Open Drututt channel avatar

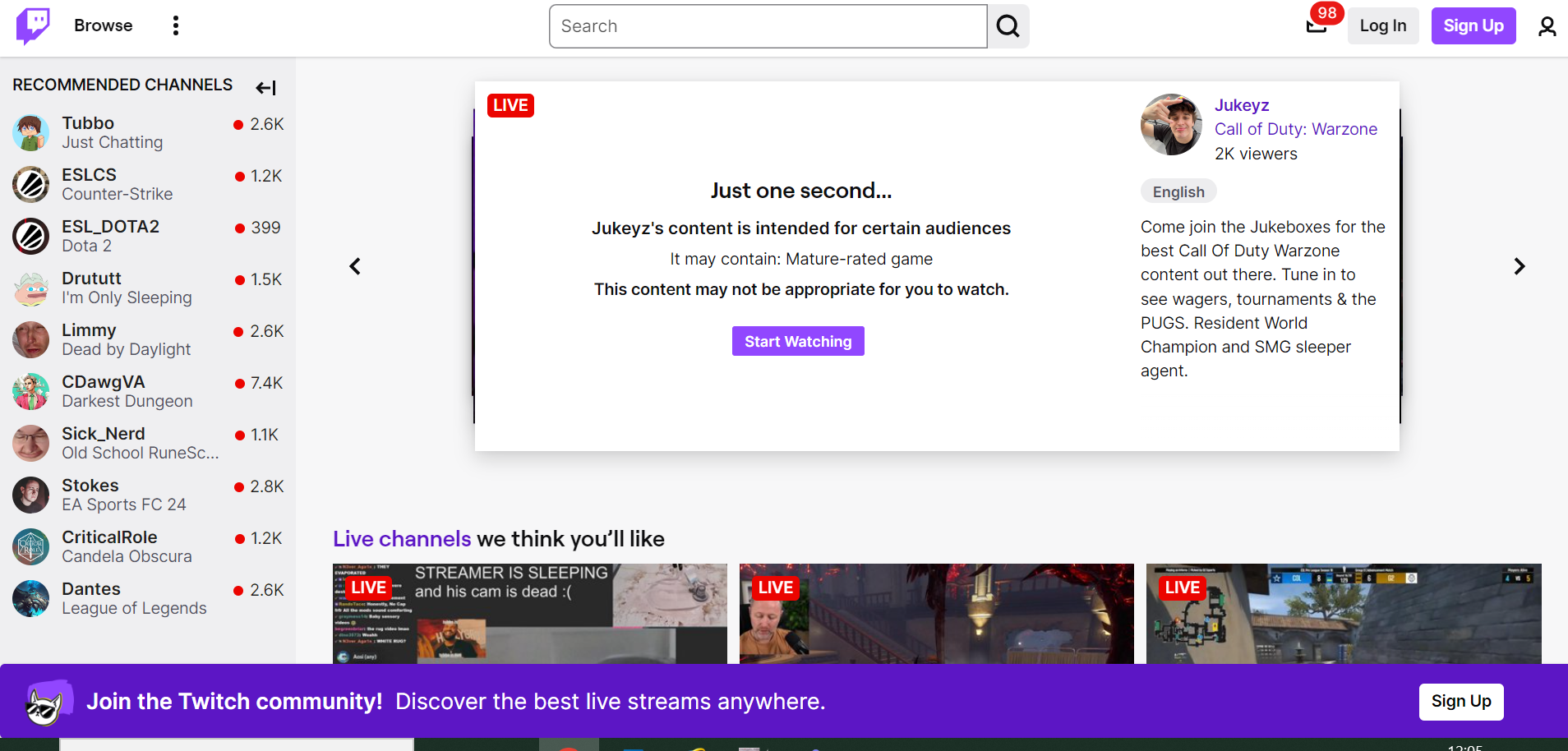31,288
